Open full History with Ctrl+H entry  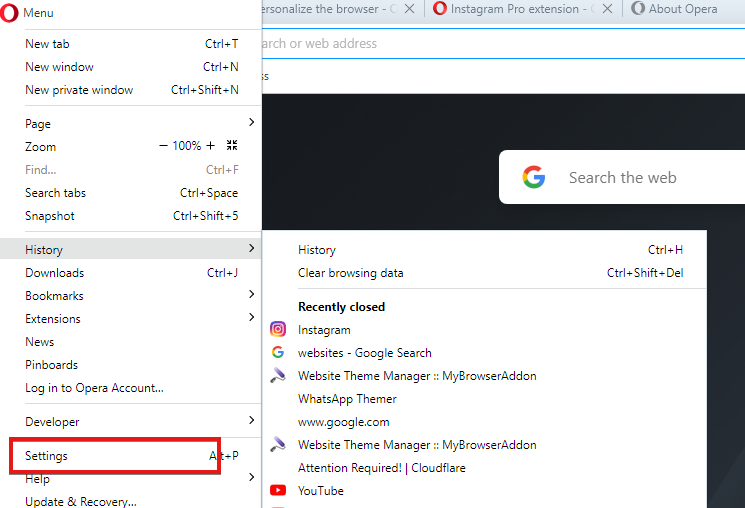pos(485,250)
